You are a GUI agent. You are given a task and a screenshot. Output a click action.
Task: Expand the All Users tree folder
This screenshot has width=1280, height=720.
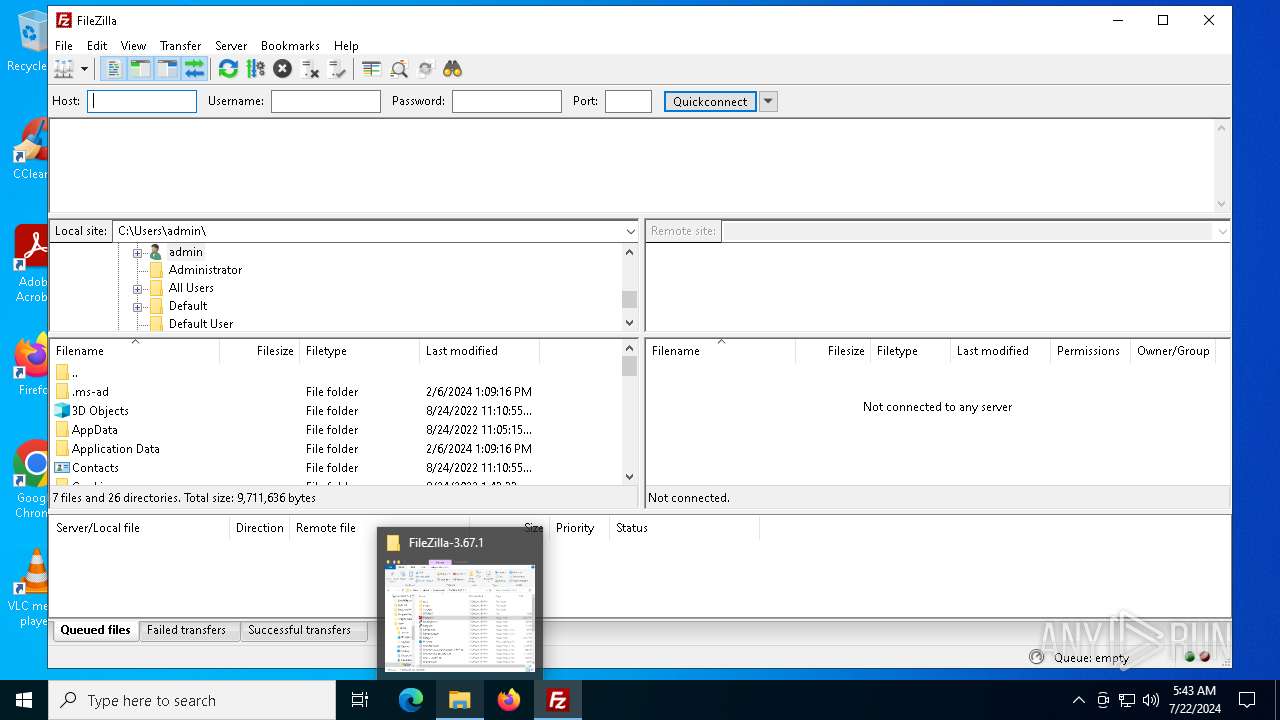click(138, 288)
